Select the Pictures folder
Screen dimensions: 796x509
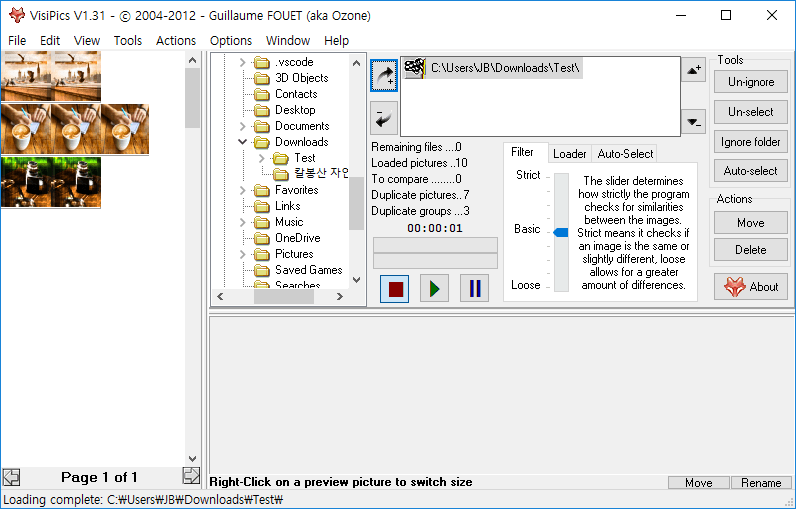point(283,254)
